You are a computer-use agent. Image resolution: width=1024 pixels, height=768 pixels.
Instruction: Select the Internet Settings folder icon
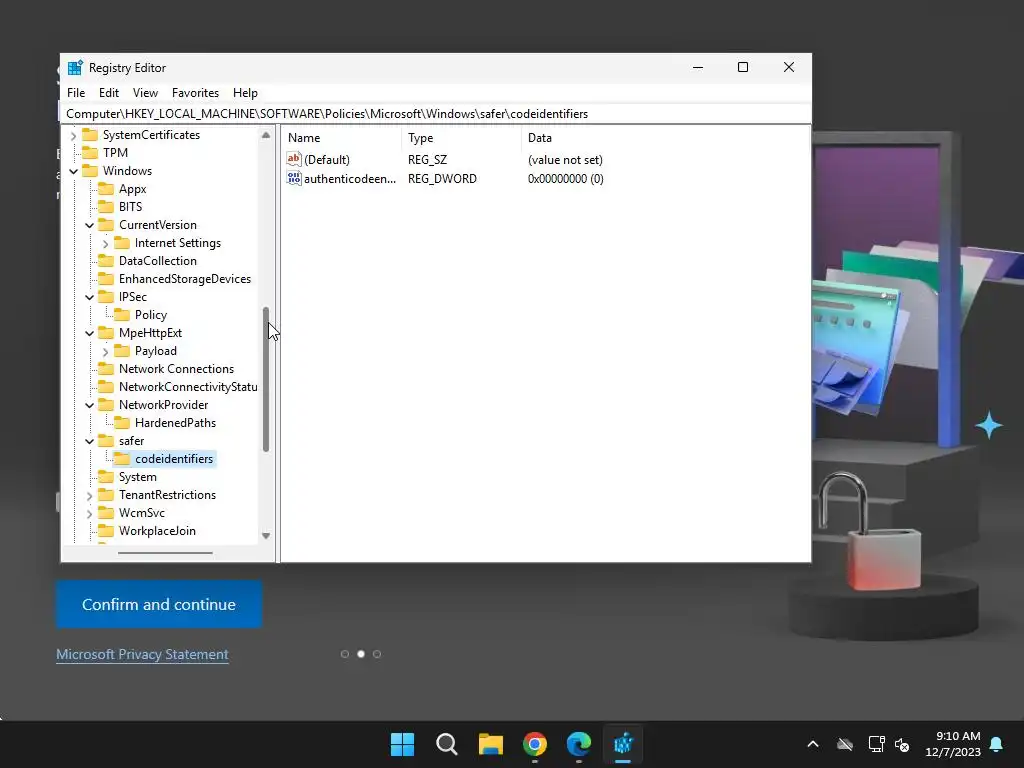pos(122,243)
